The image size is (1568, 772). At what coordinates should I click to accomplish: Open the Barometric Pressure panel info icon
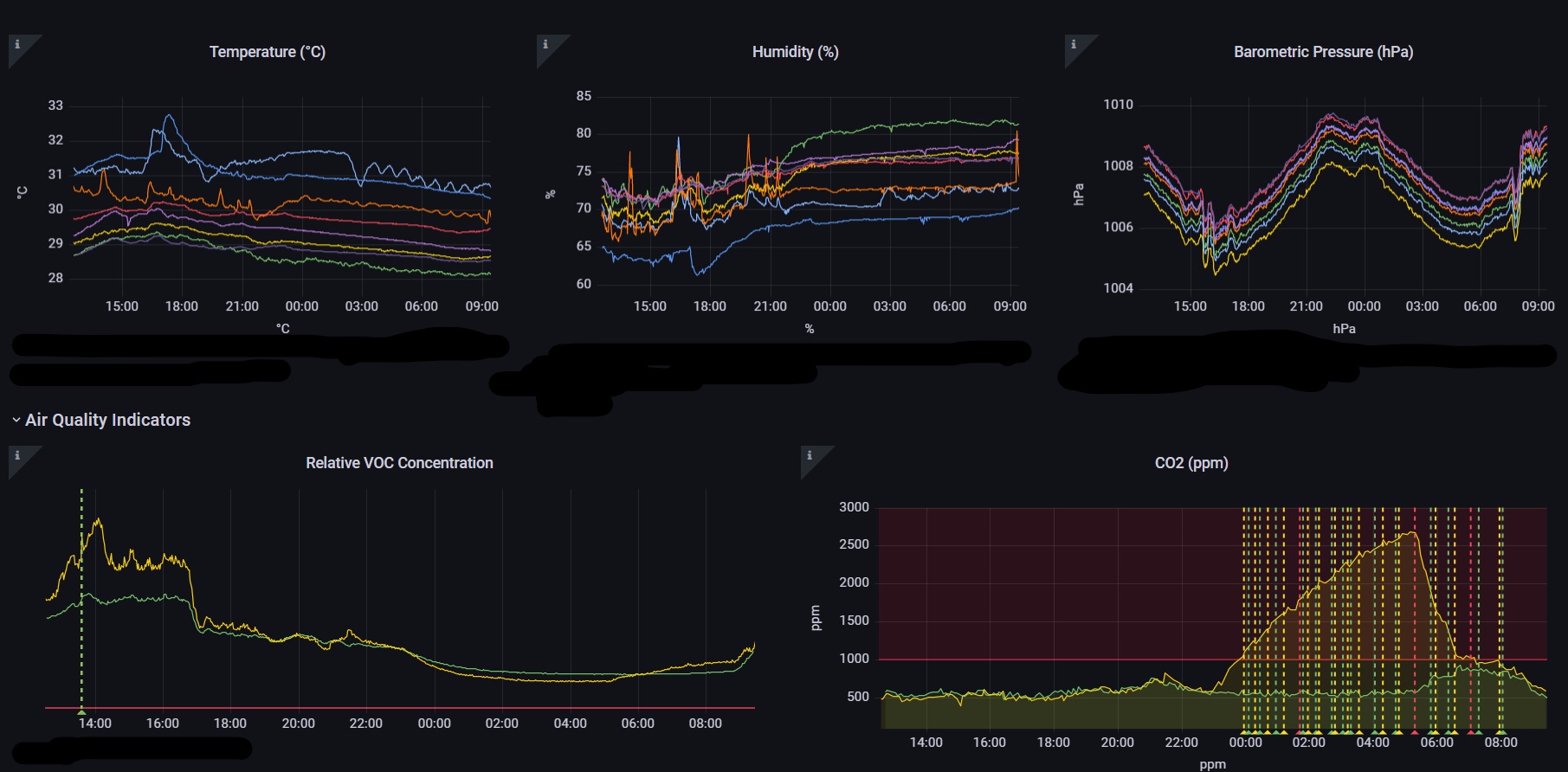click(1074, 44)
